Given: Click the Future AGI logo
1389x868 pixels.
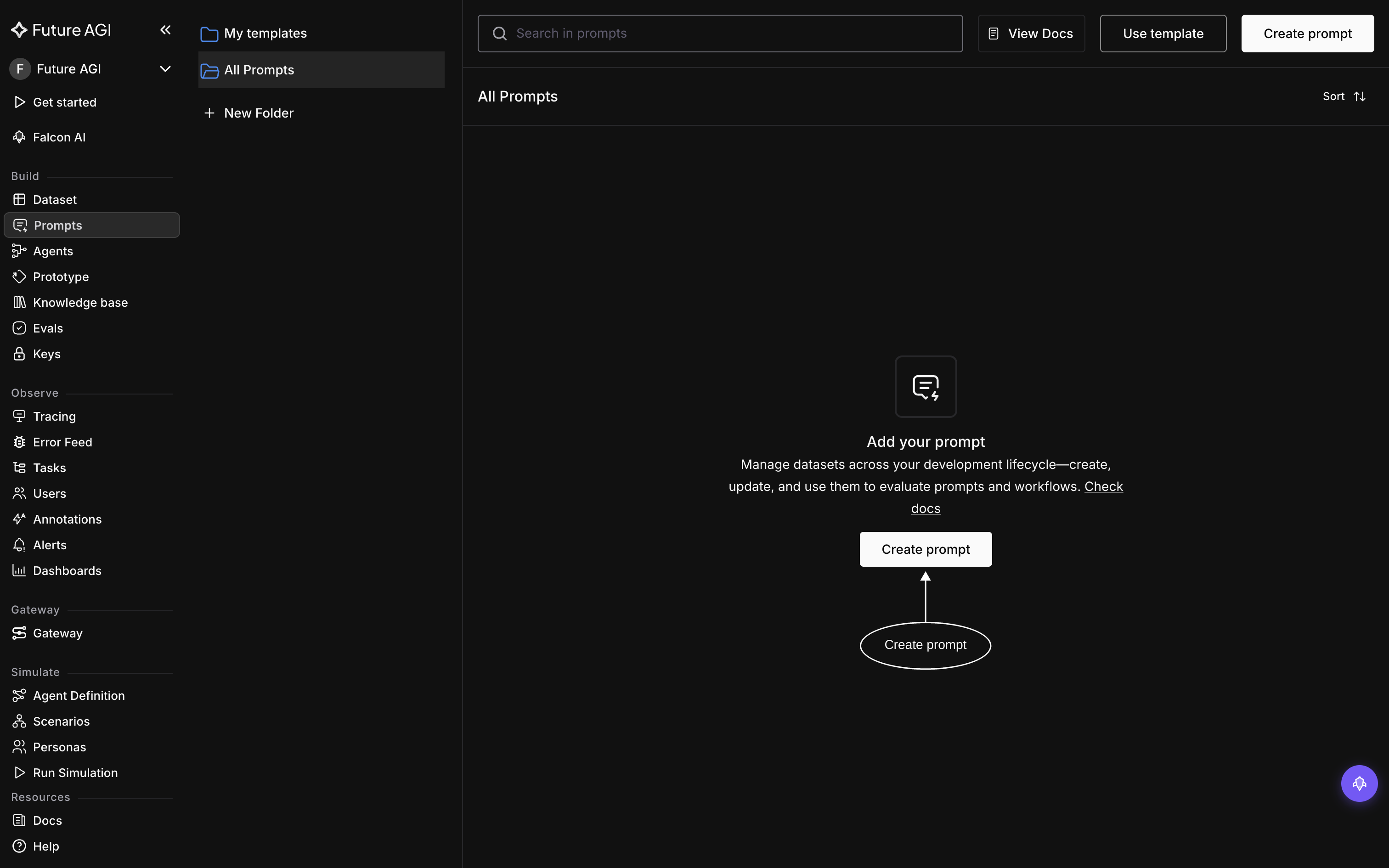Looking at the screenshot, I should (x=61, y=30).
